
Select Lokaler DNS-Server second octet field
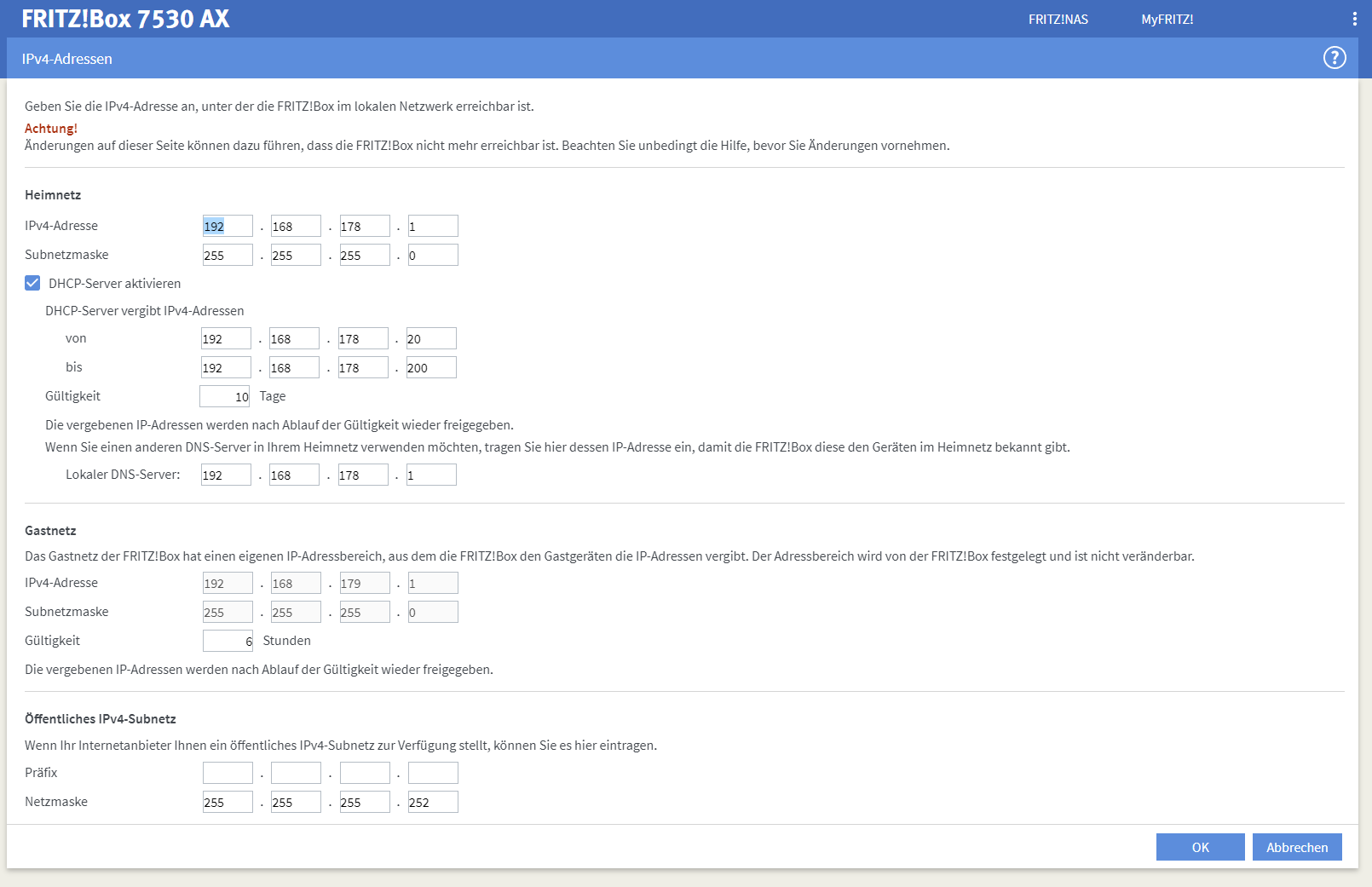click(294, 475)
